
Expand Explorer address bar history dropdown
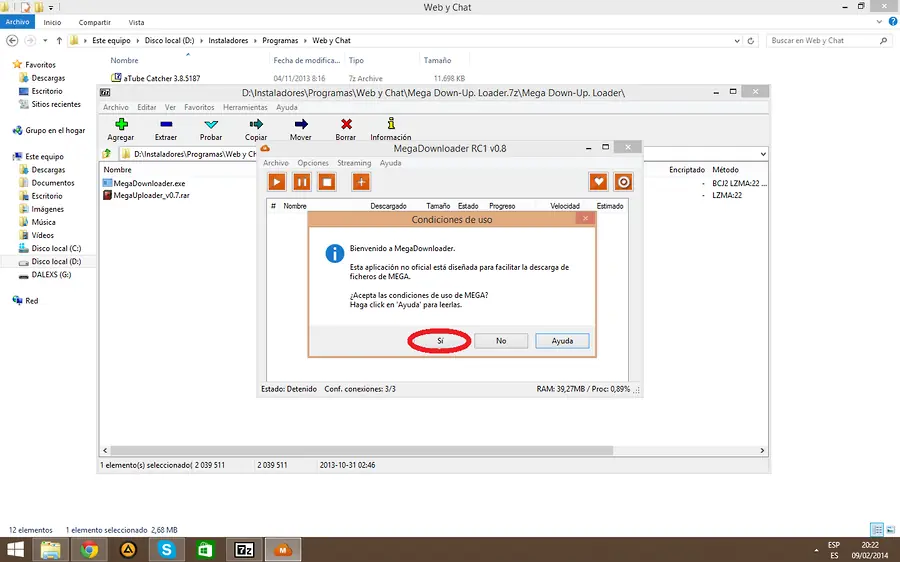737,41
